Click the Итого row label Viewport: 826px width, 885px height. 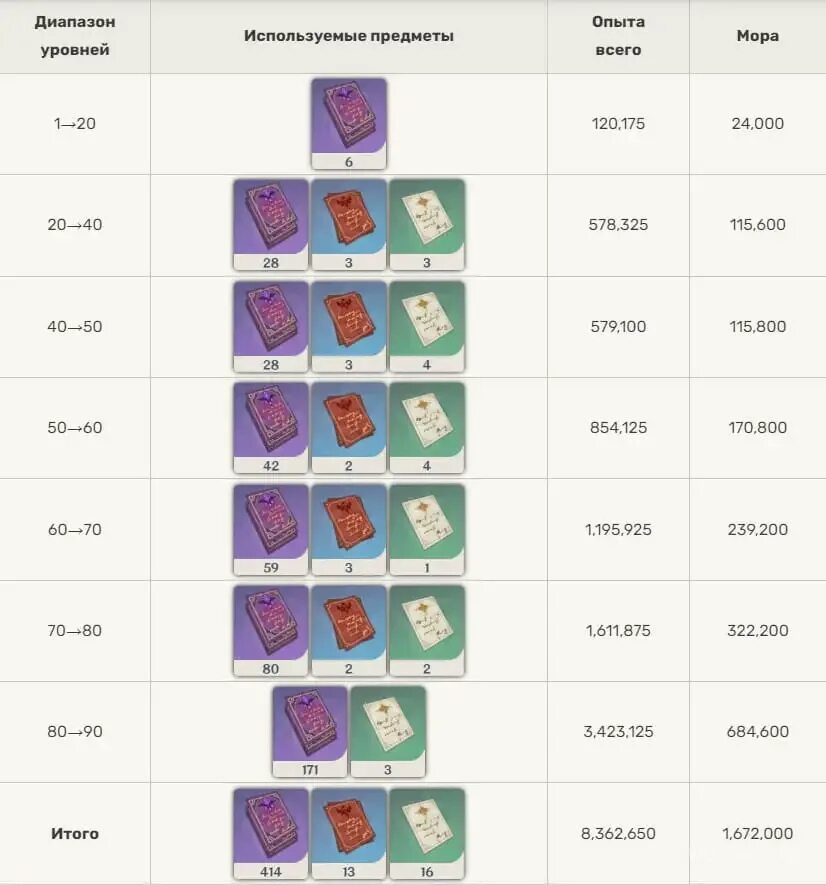[75, 834]
